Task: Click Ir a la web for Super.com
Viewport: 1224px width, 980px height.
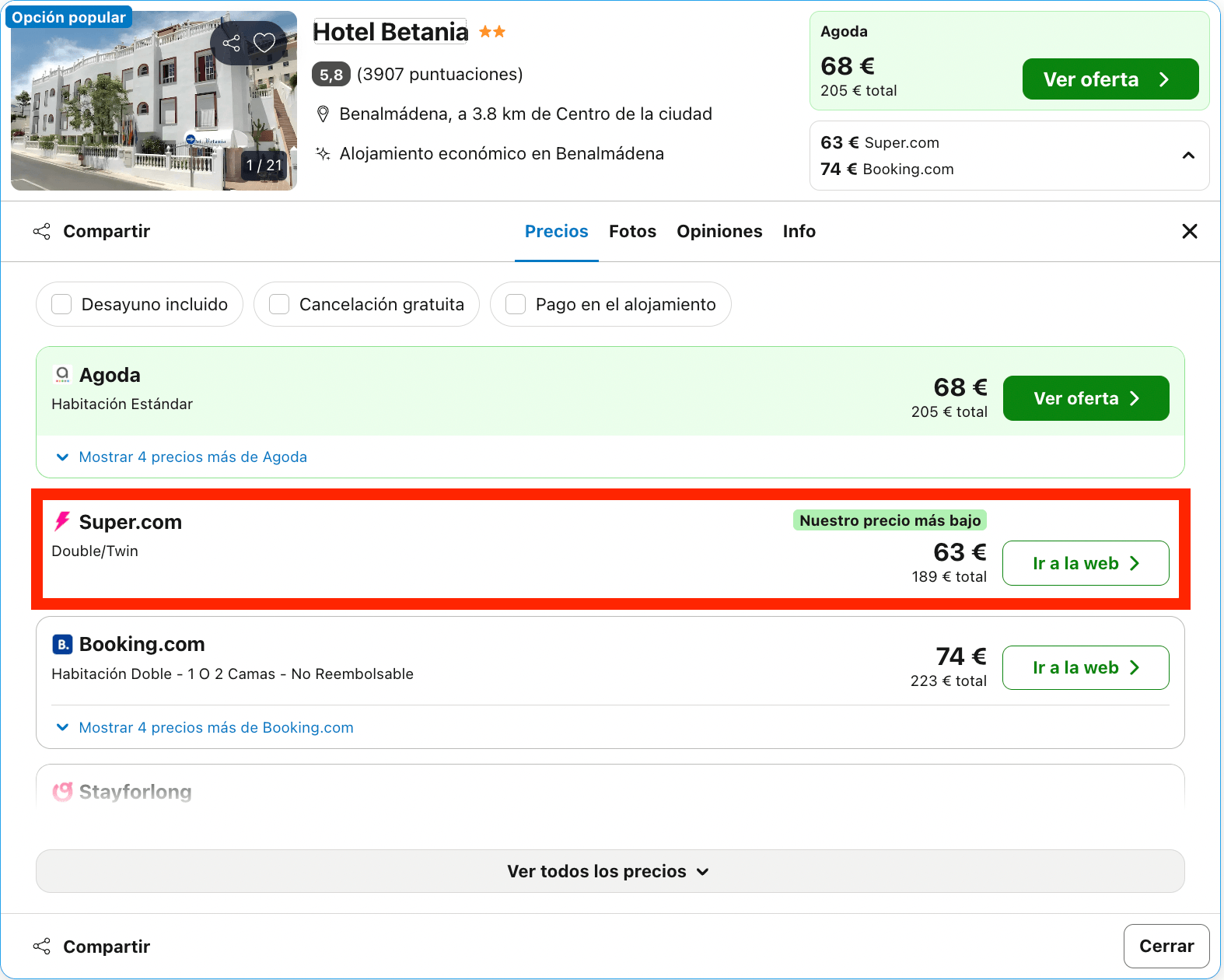Action: point(1086,563)
